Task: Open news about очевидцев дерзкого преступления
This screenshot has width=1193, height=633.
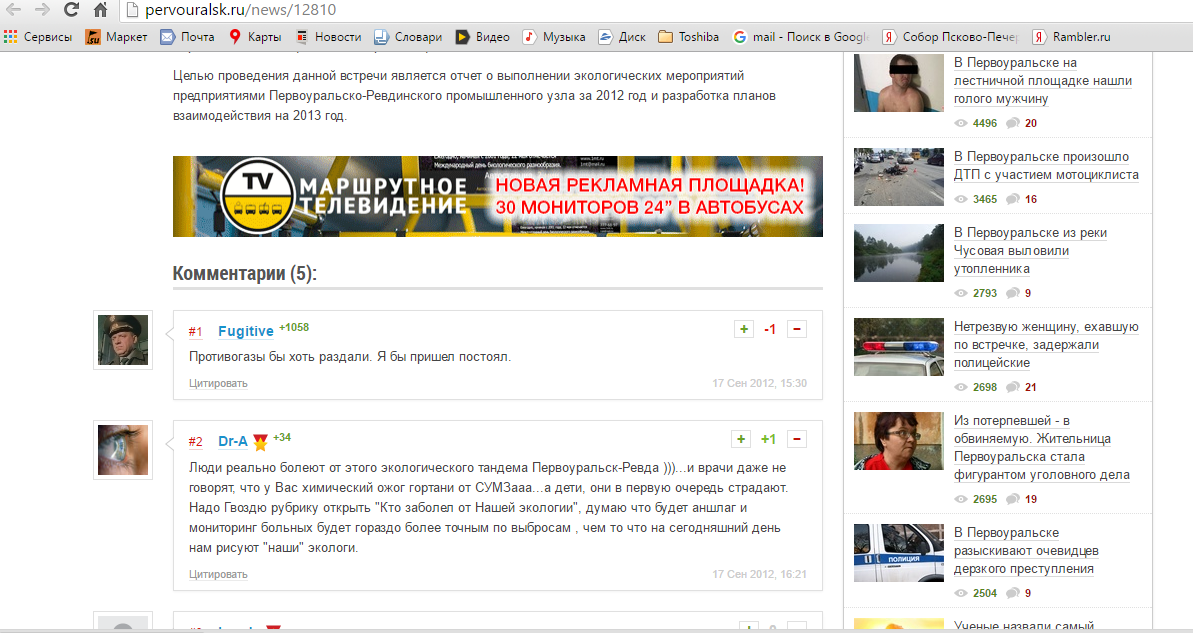Action: [1026, 551]
